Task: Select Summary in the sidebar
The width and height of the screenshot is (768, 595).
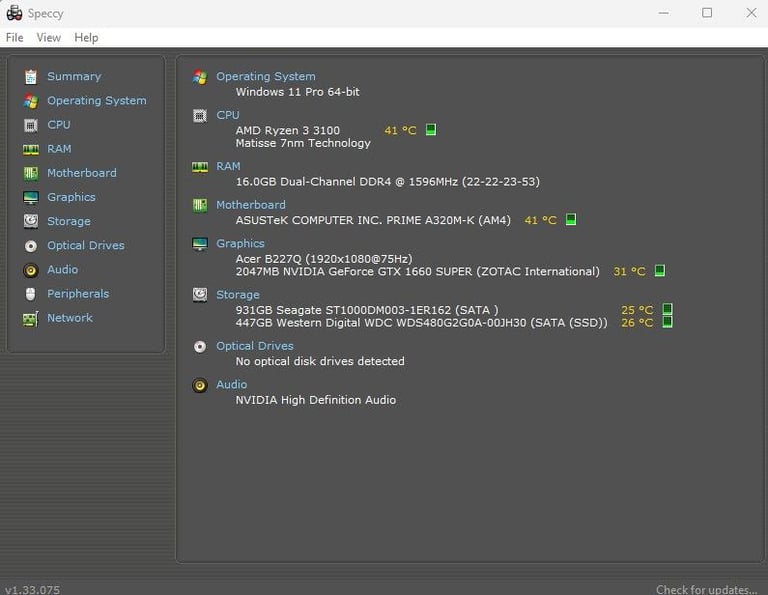Action: [74, 76]
